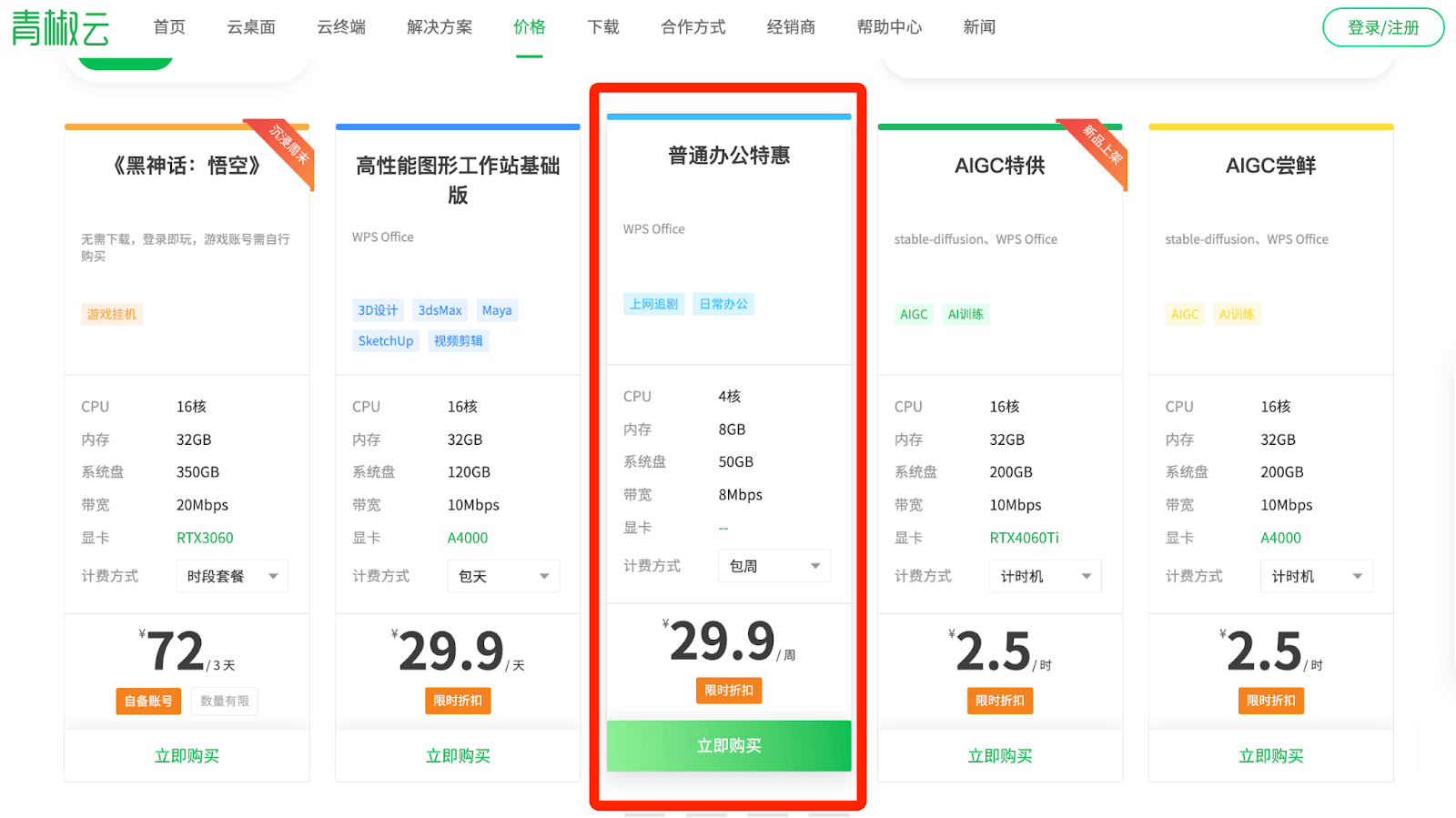Screen dimensions: 1456x818
Task: Open 帮助中心
Action: point(890,27)
